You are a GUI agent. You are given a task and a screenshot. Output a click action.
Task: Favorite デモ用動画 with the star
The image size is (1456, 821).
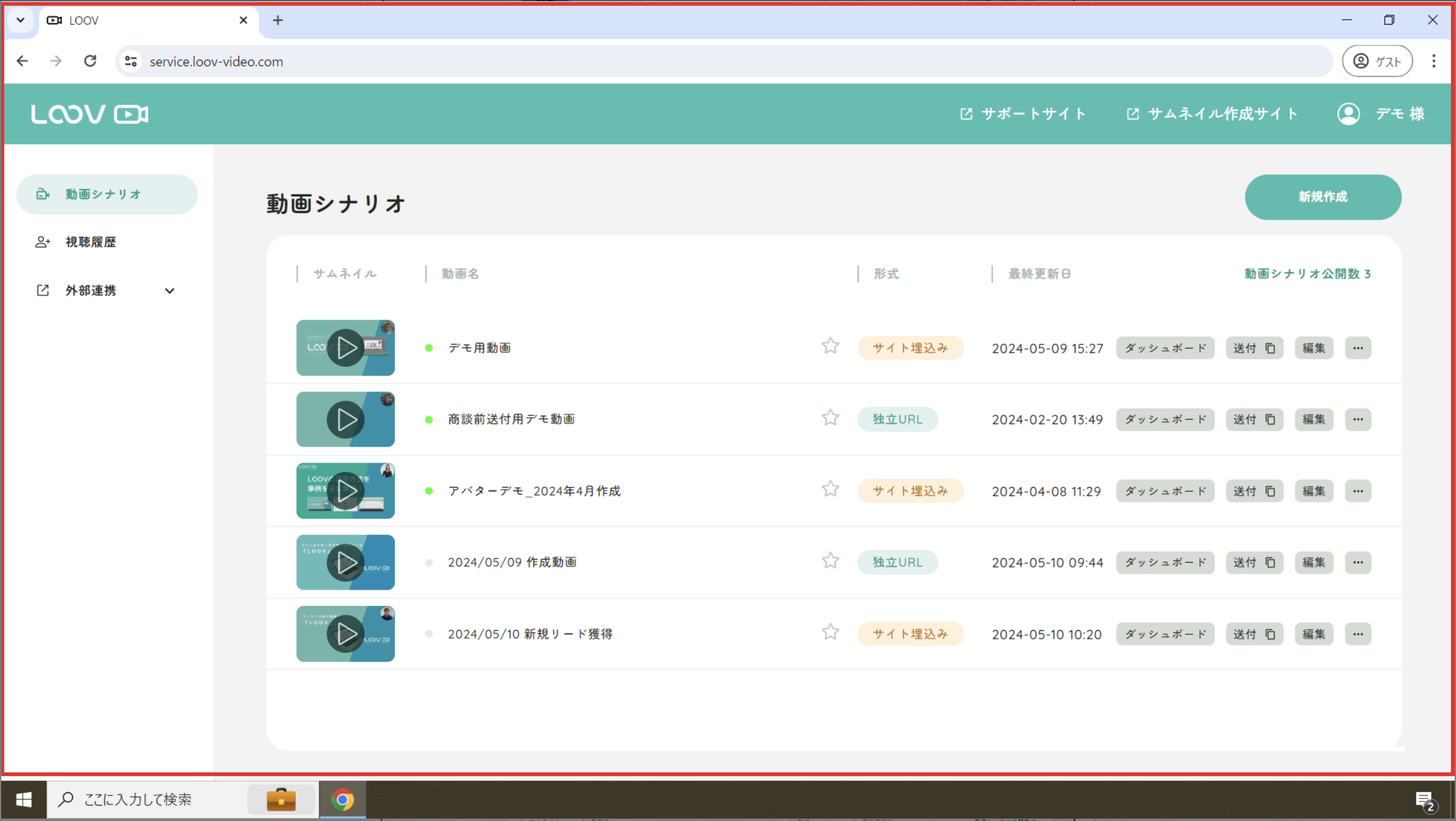point(831,346)
